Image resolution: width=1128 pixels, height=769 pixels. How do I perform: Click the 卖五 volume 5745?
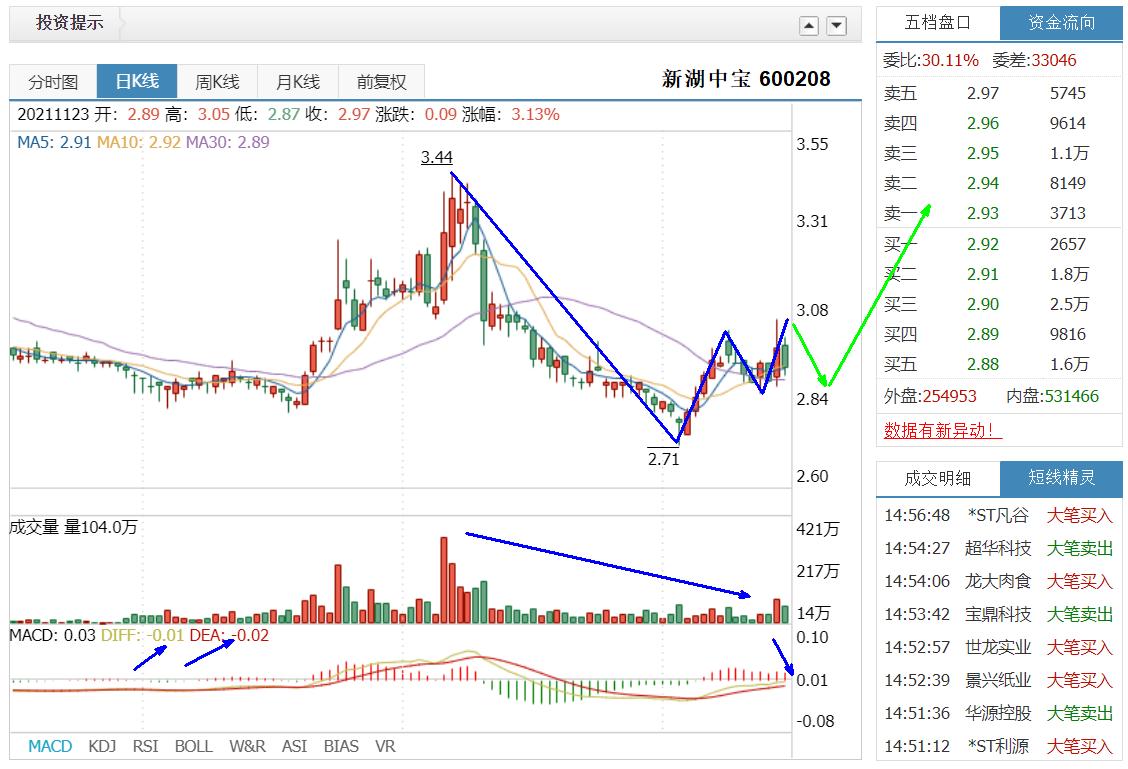[1068, 93]
